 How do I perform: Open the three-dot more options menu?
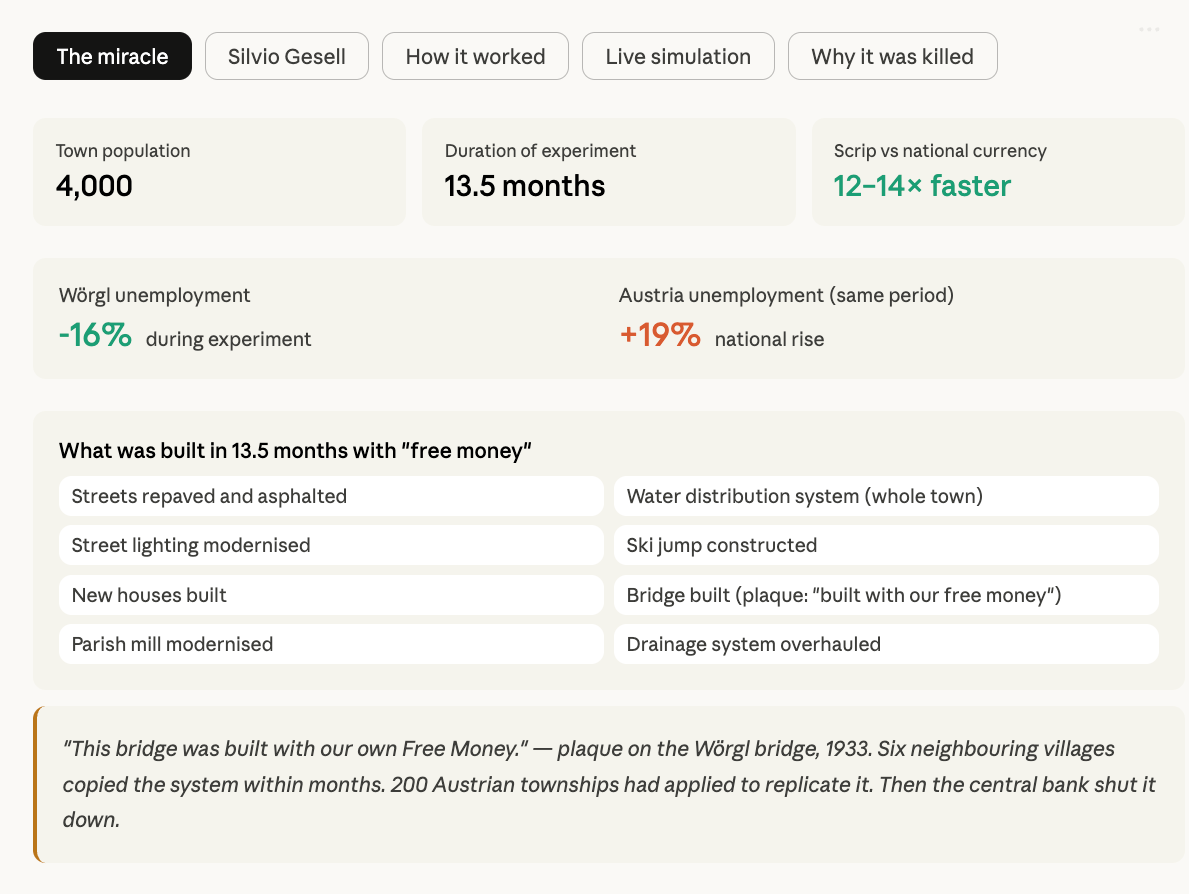1149,30
